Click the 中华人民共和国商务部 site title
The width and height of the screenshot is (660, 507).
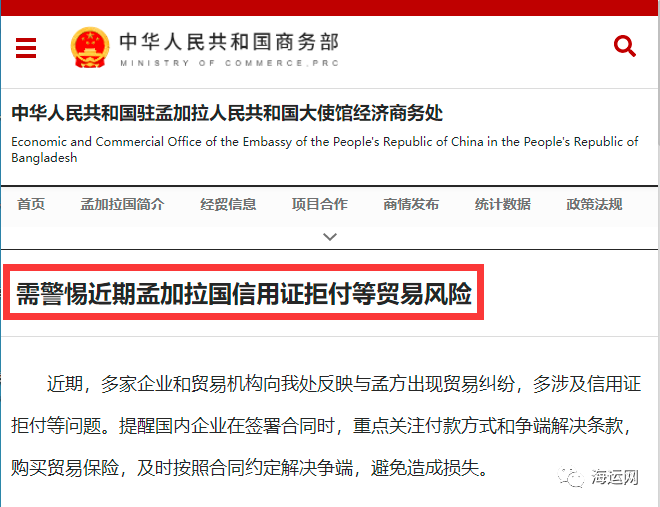click(229, 42)
